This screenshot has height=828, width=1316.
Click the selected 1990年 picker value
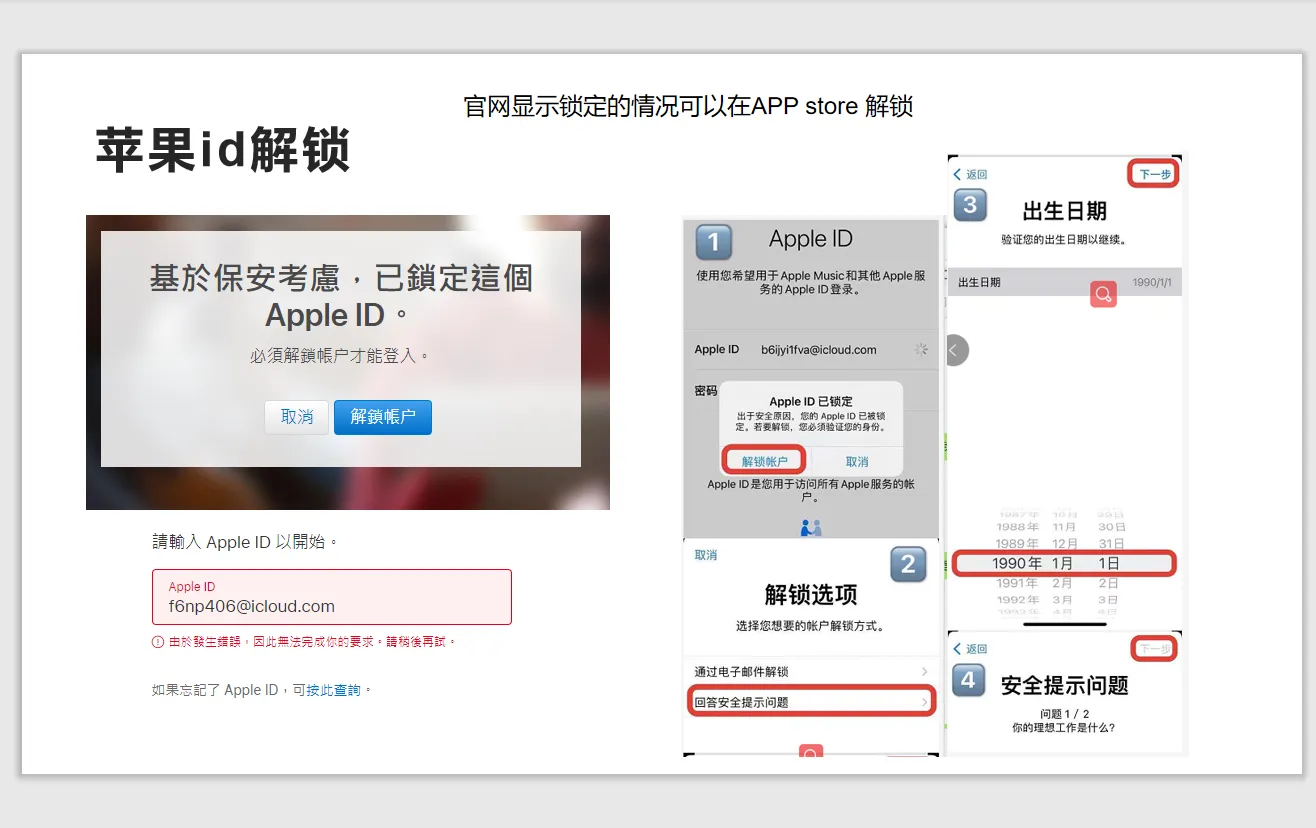[x=1017, y=564]
